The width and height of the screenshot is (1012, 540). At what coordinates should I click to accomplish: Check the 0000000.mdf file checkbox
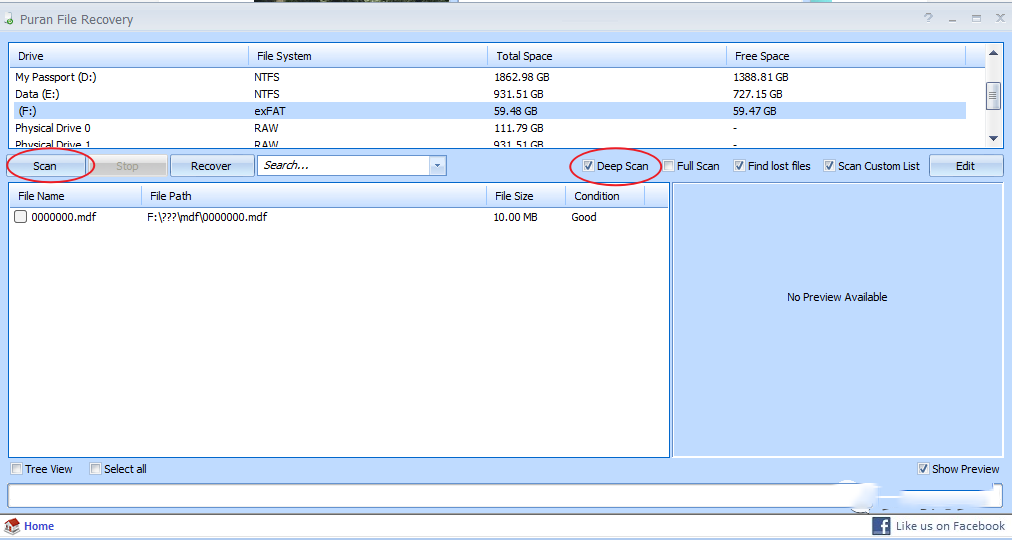click(21, 217)
